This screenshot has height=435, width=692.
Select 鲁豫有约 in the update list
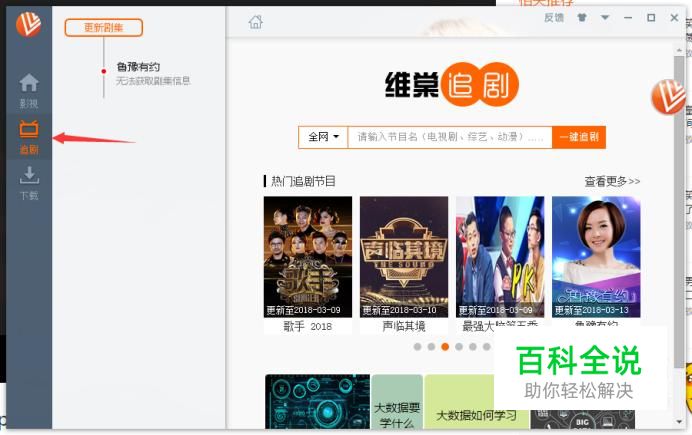(138, 67)
